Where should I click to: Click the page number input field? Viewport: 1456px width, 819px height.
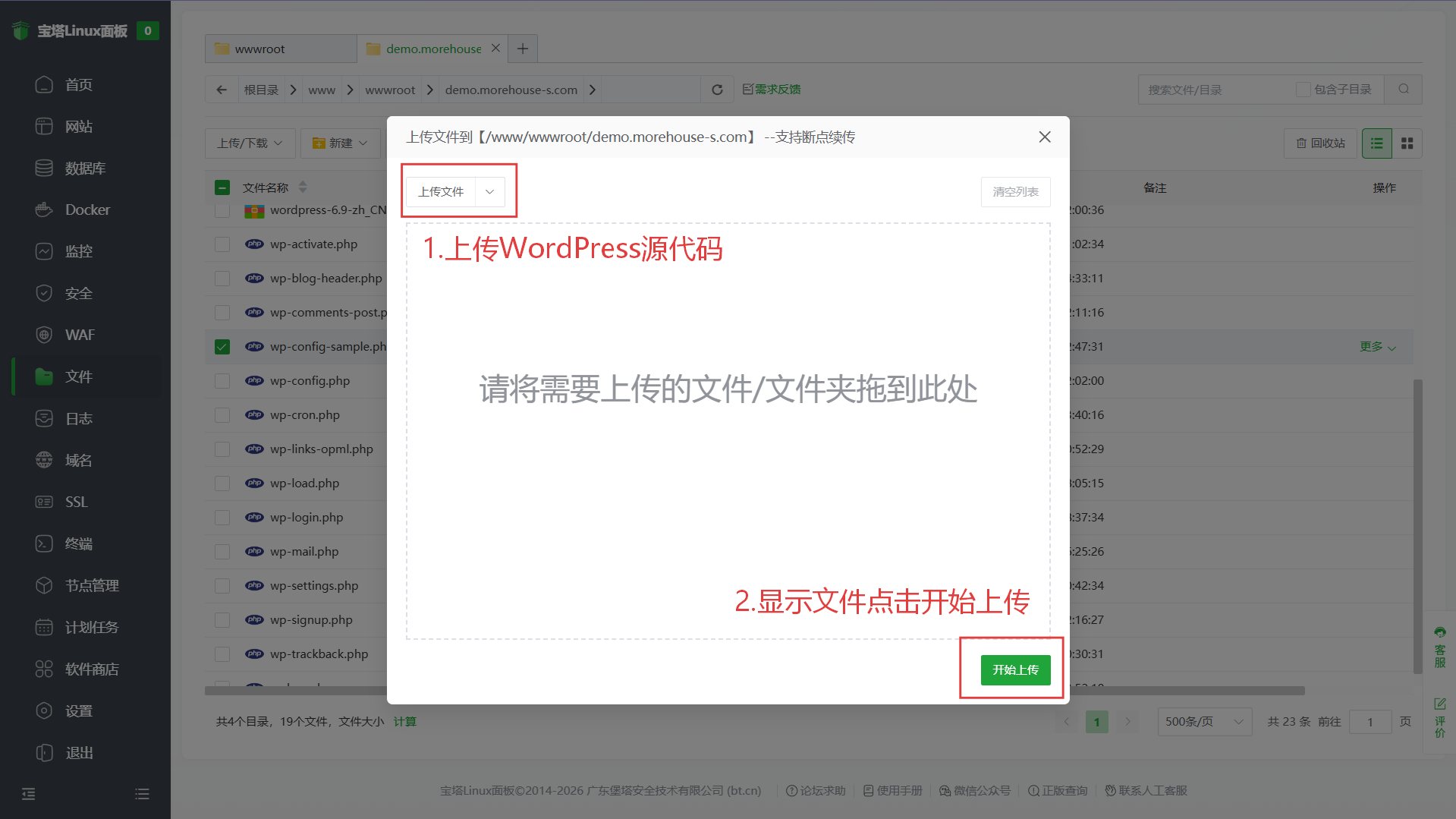(x=1370, y=721)
